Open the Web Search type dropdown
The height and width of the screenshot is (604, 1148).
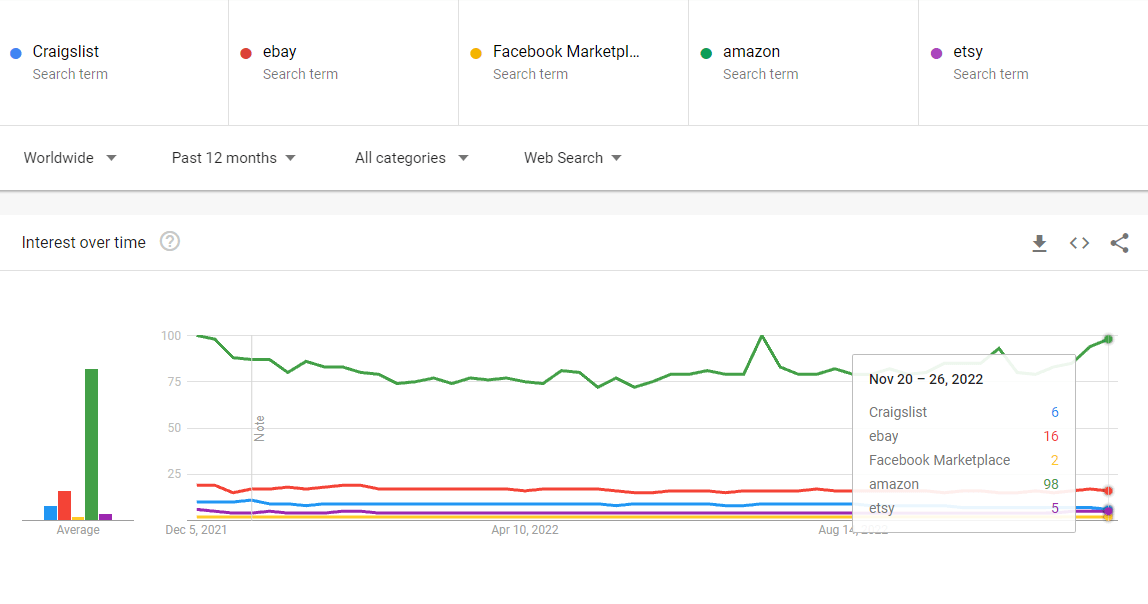(x=573, y=158)
